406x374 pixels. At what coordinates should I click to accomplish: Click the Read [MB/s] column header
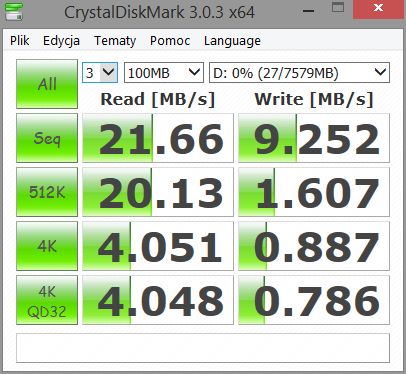point(158,99)
